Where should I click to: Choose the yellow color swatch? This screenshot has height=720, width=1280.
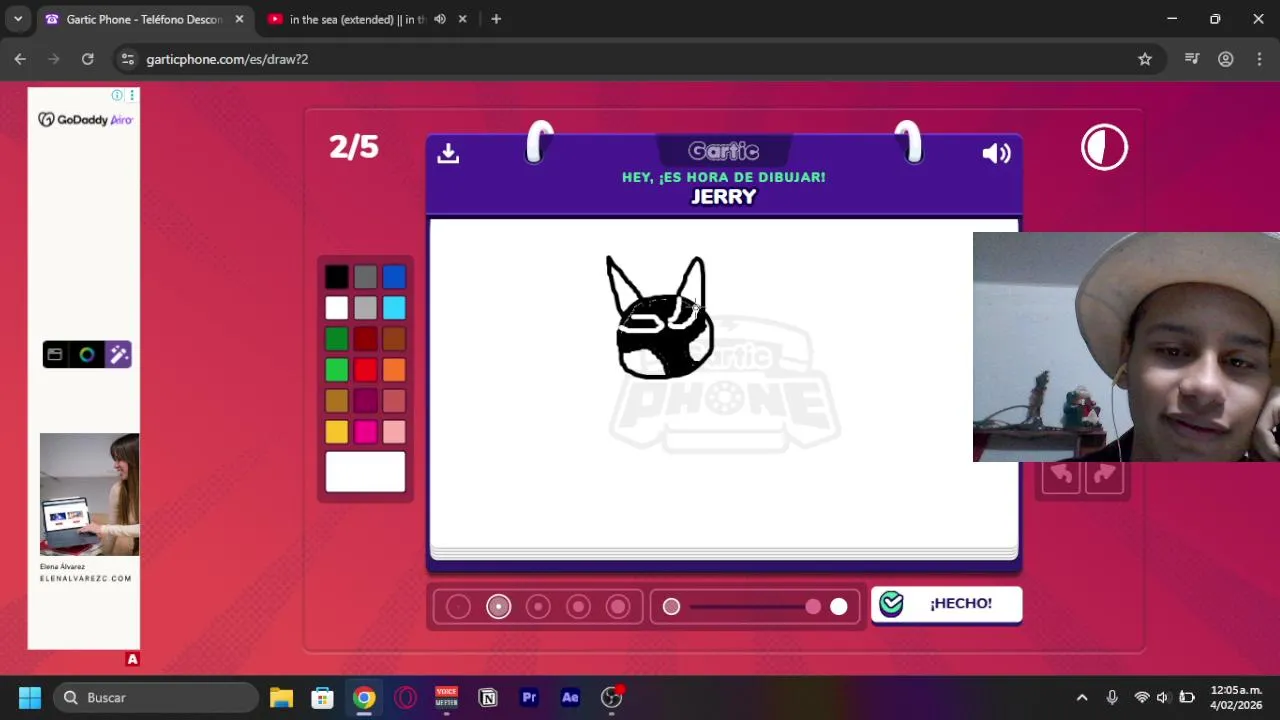tap(337, 432)
